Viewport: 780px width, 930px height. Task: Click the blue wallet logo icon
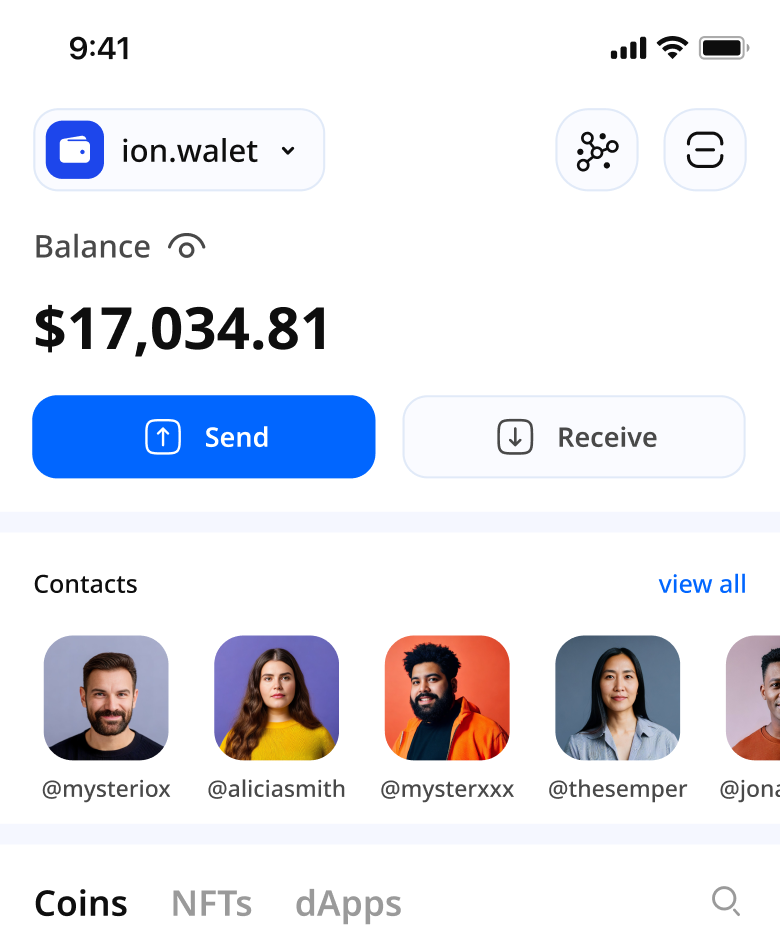tap(75, 150)
